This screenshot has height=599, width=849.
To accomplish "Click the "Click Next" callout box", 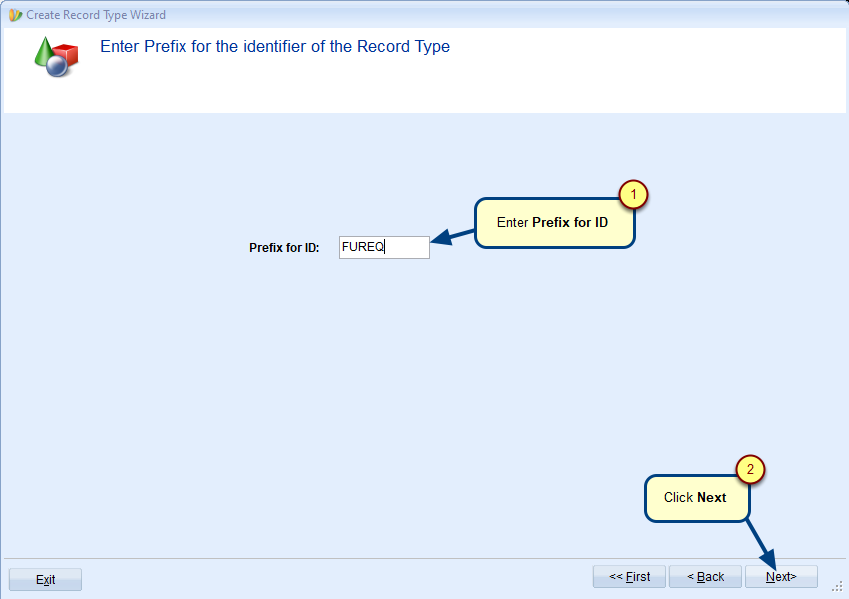I will pyautogui.click(x=696, y=498).
